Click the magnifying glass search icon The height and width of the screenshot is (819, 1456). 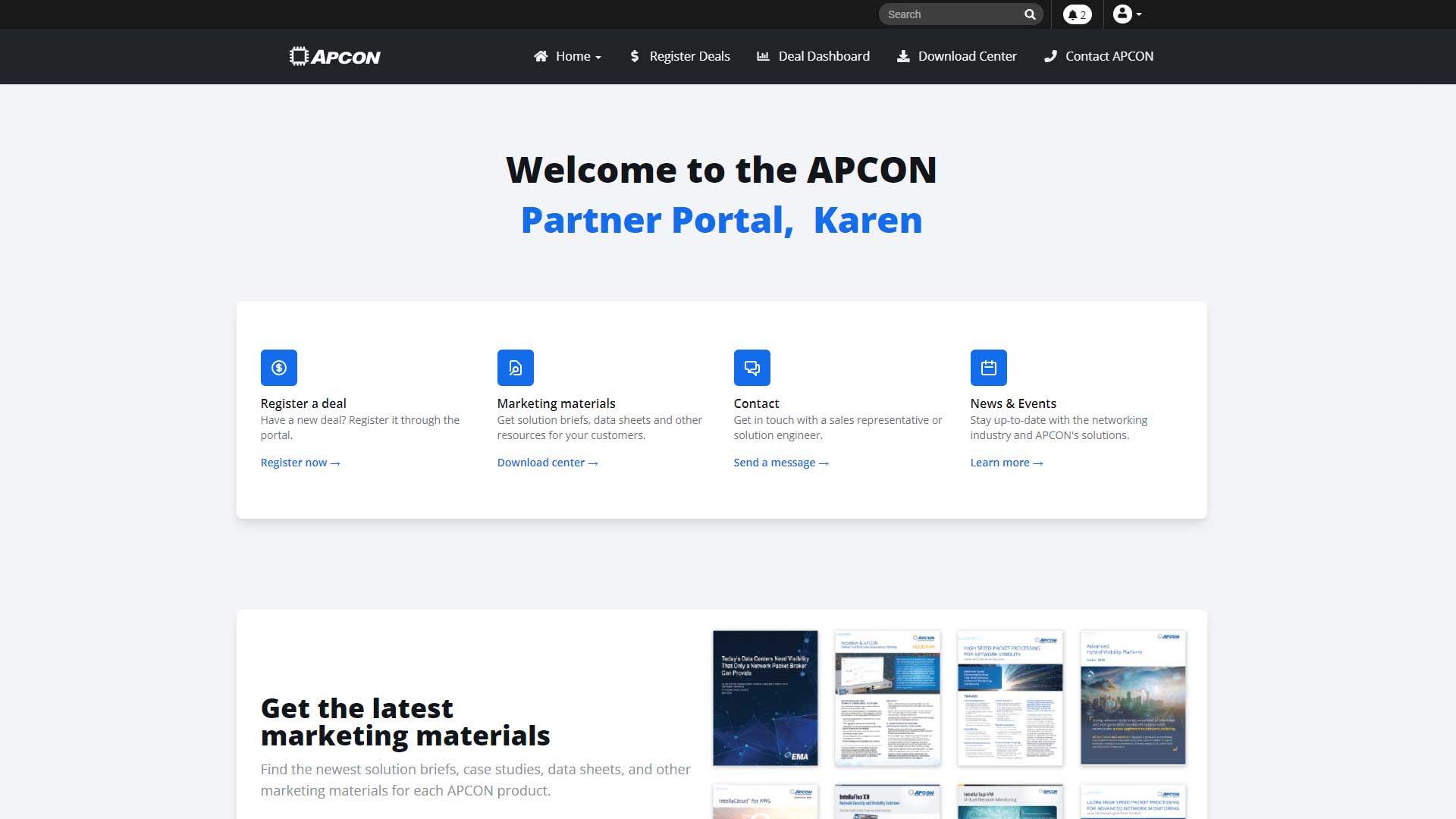pos(1029,14)
